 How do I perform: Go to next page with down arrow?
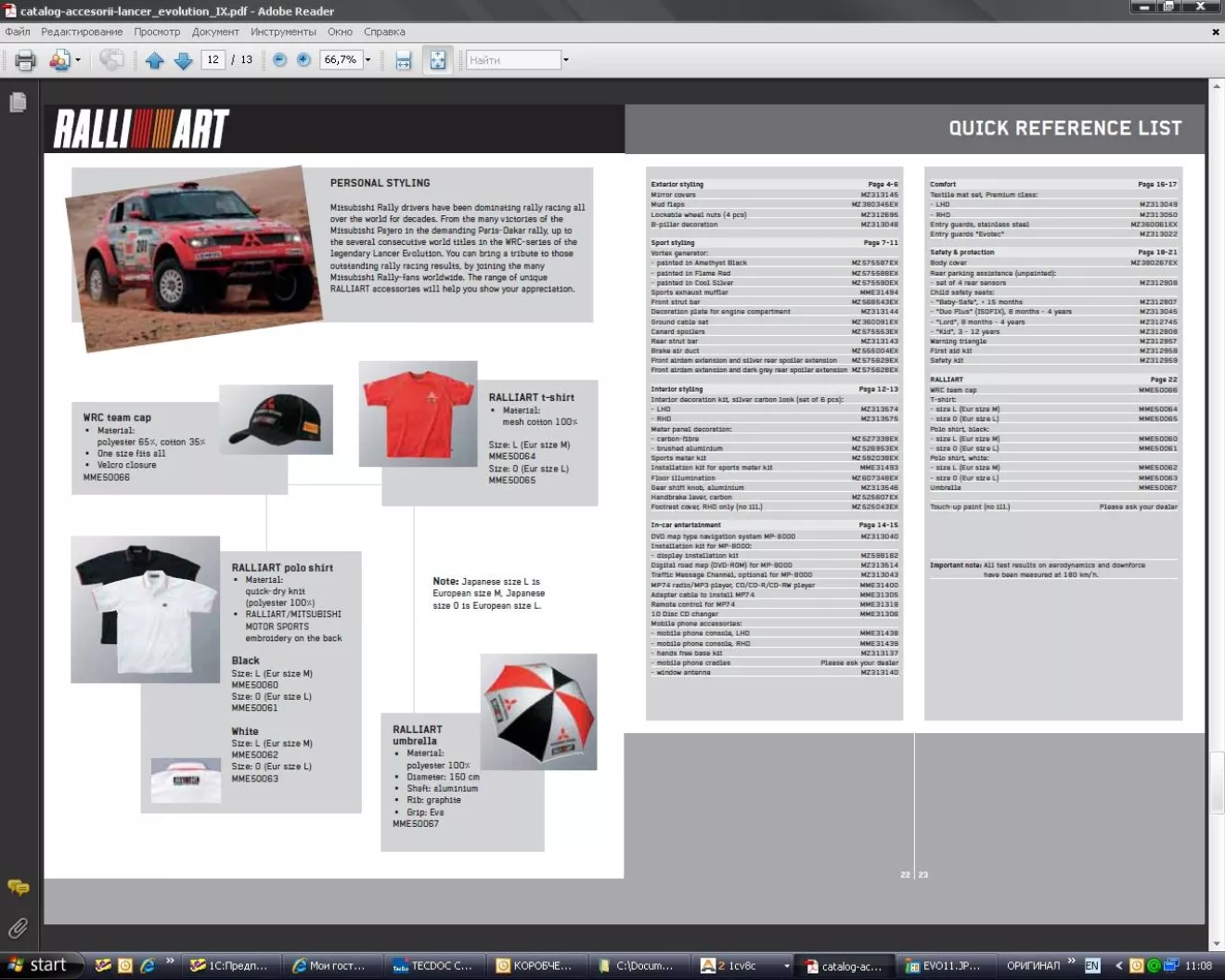tap(183, 60)
